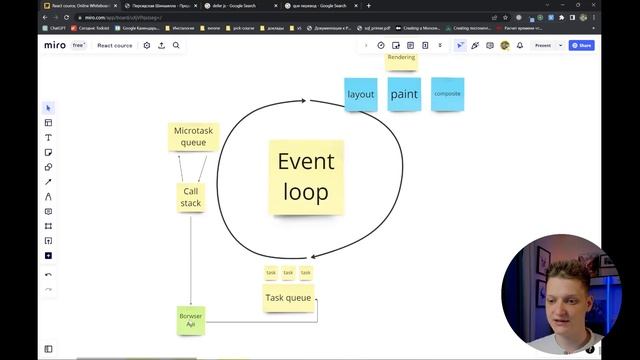The height and width of the screenshot is (360, 640).
Task: Select the Frame tool
Action: (x=49, y=226)
